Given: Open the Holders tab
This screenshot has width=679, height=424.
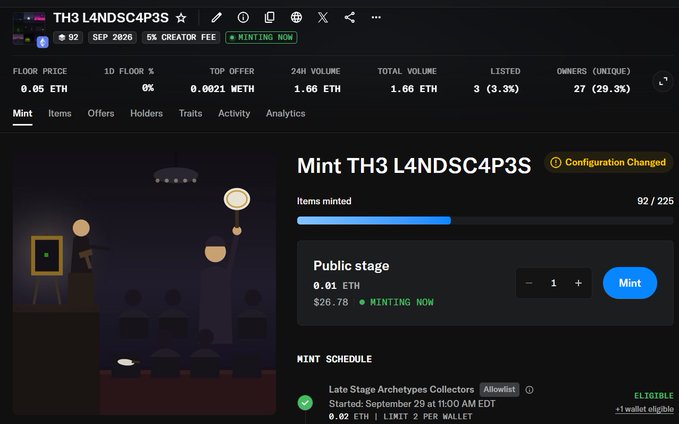Looking at the screenshot, I should 146,113.
